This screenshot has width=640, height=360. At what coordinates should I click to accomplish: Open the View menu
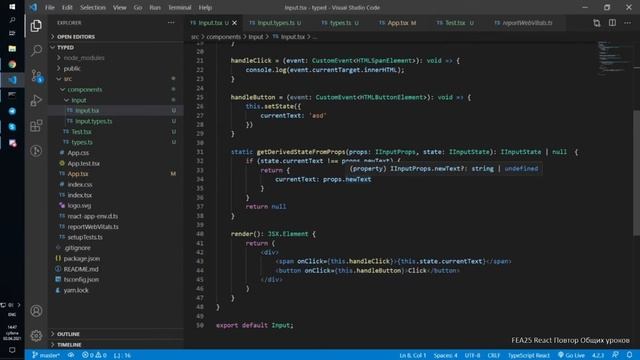(x=120, y=7)
